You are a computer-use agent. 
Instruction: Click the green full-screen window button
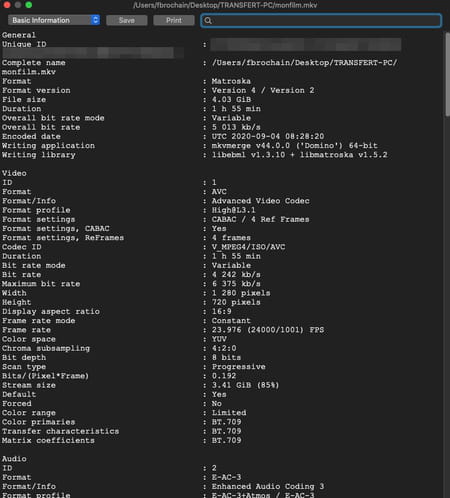pos(29,5)
